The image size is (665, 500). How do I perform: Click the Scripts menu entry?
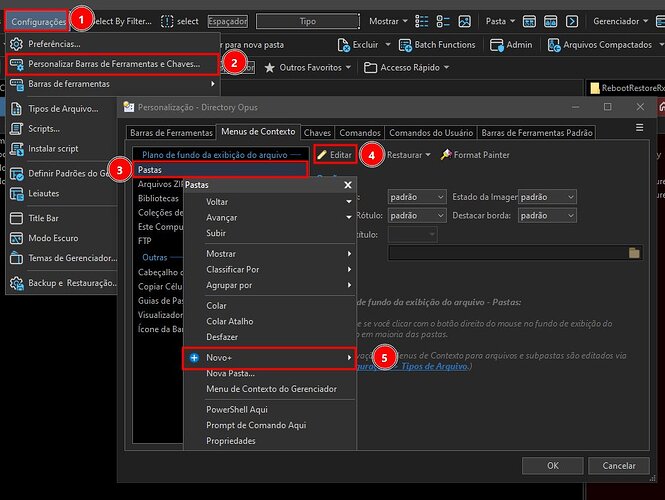pyautogui.click(x=44, y=129)
